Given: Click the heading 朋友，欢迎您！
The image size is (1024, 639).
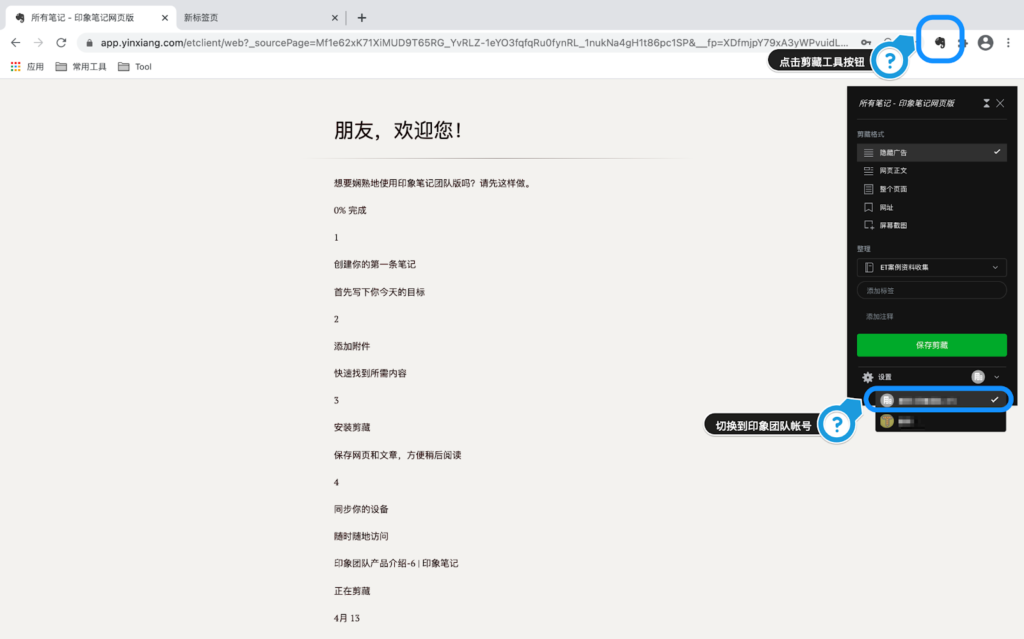Looking at the screenshot, I should coord(398,130).
